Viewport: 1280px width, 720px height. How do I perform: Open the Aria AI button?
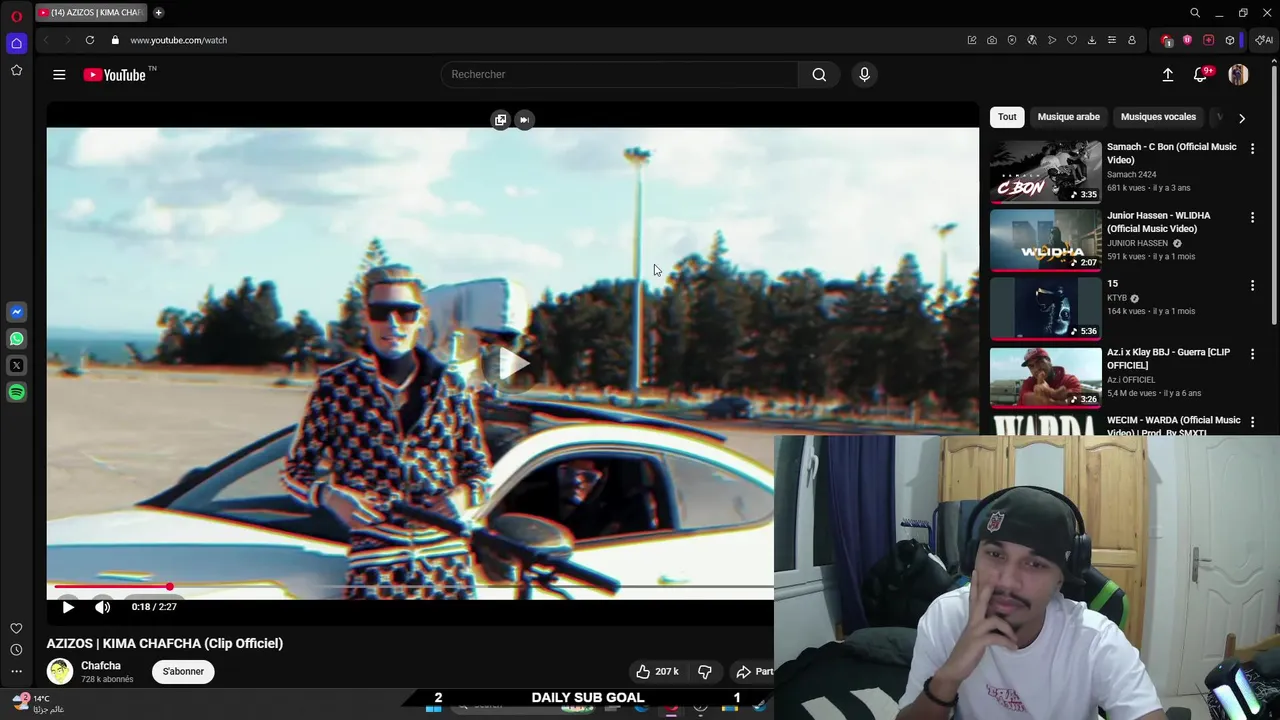pyautogui.click(x=1265, y=40)
